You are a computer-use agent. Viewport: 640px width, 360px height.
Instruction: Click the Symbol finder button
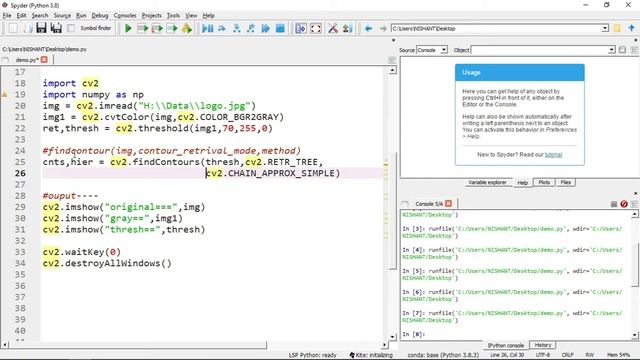point(96,28)
